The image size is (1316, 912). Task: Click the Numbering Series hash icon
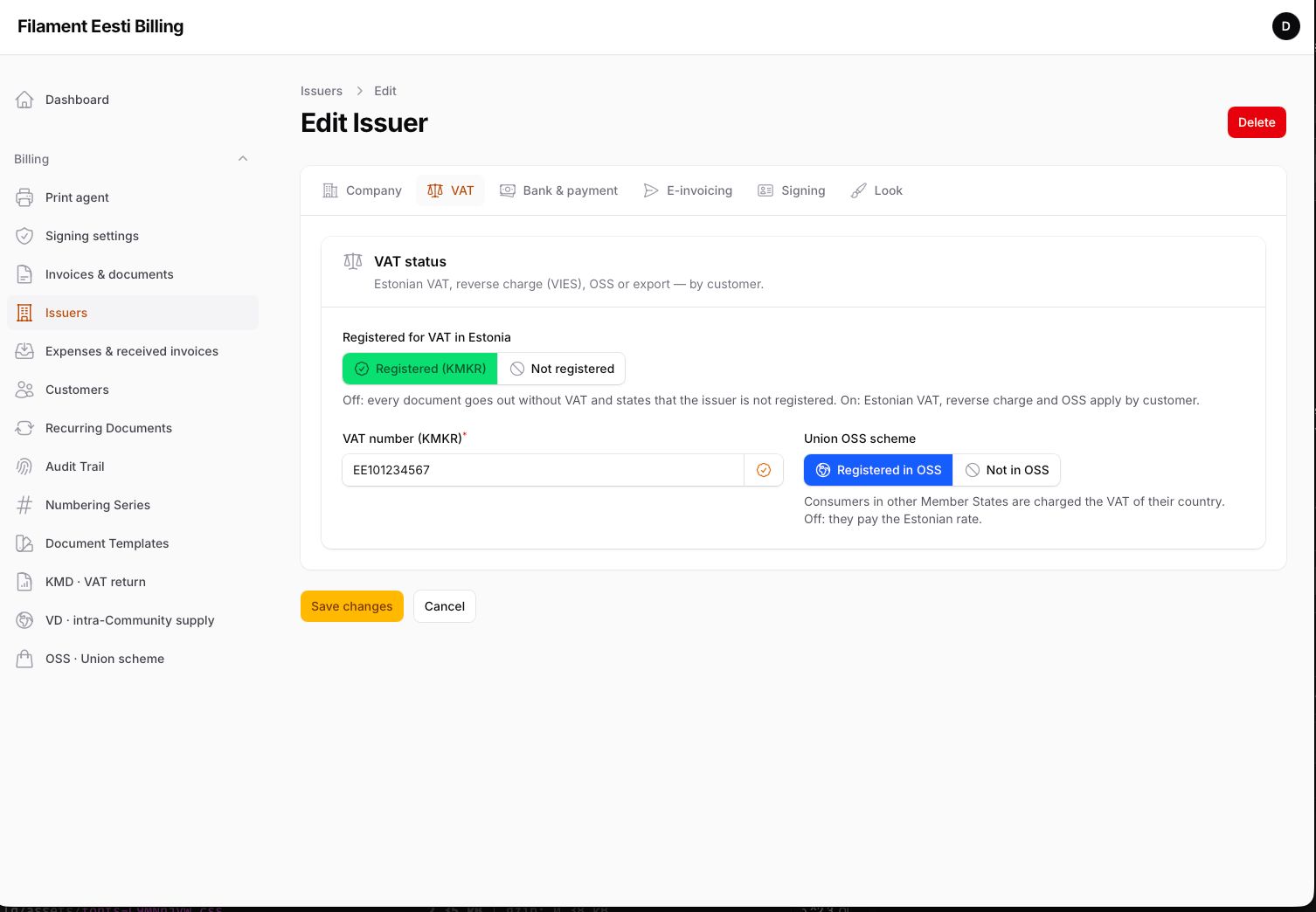[x=24, y=505]
